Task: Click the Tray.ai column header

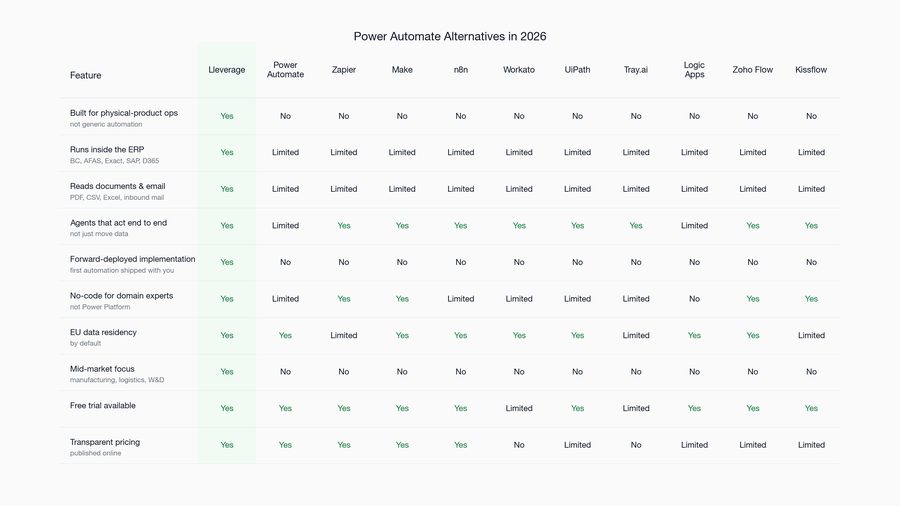Action: (636, 69)
